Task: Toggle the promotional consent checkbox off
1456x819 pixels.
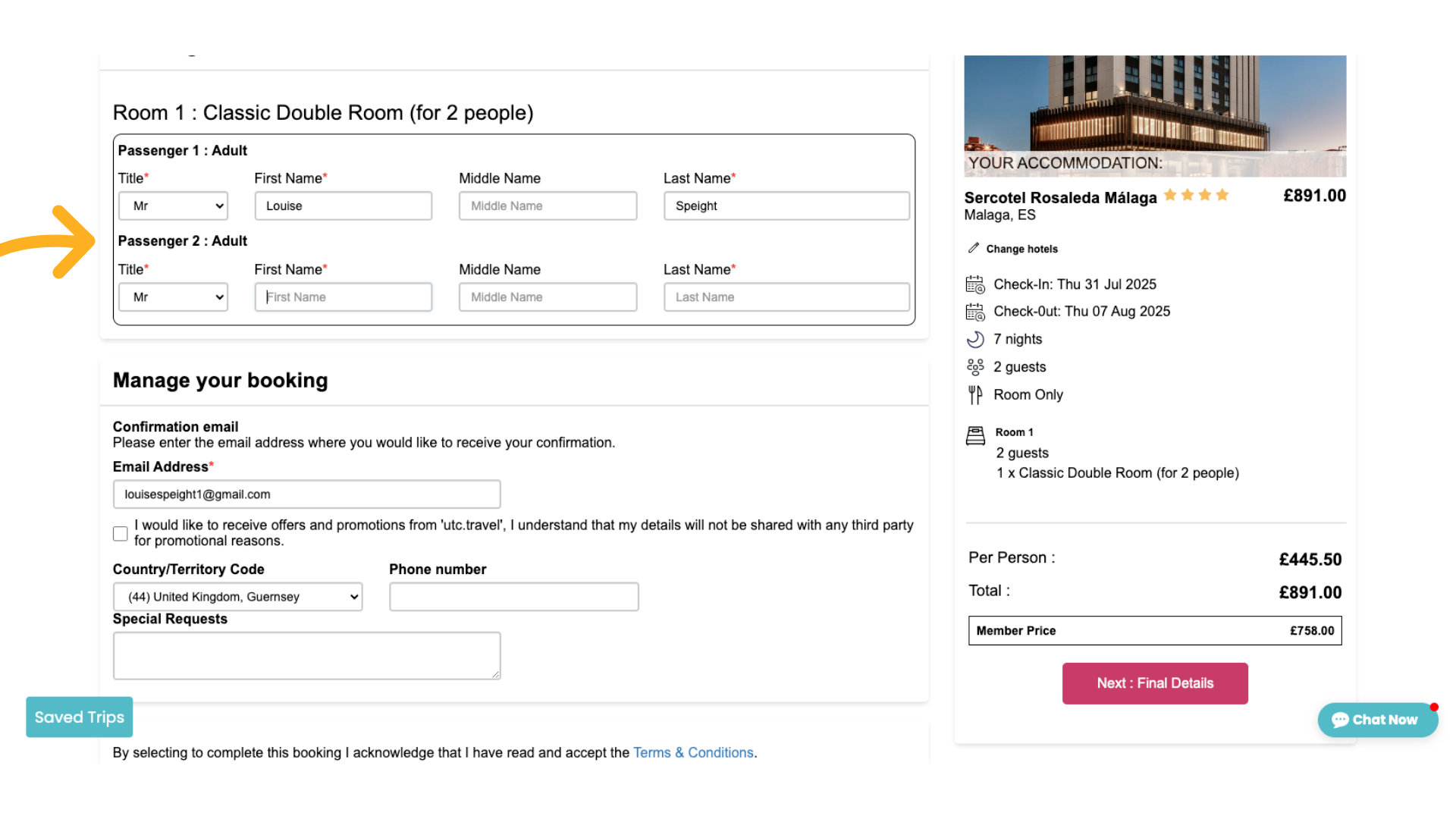Action: (120, 533)
